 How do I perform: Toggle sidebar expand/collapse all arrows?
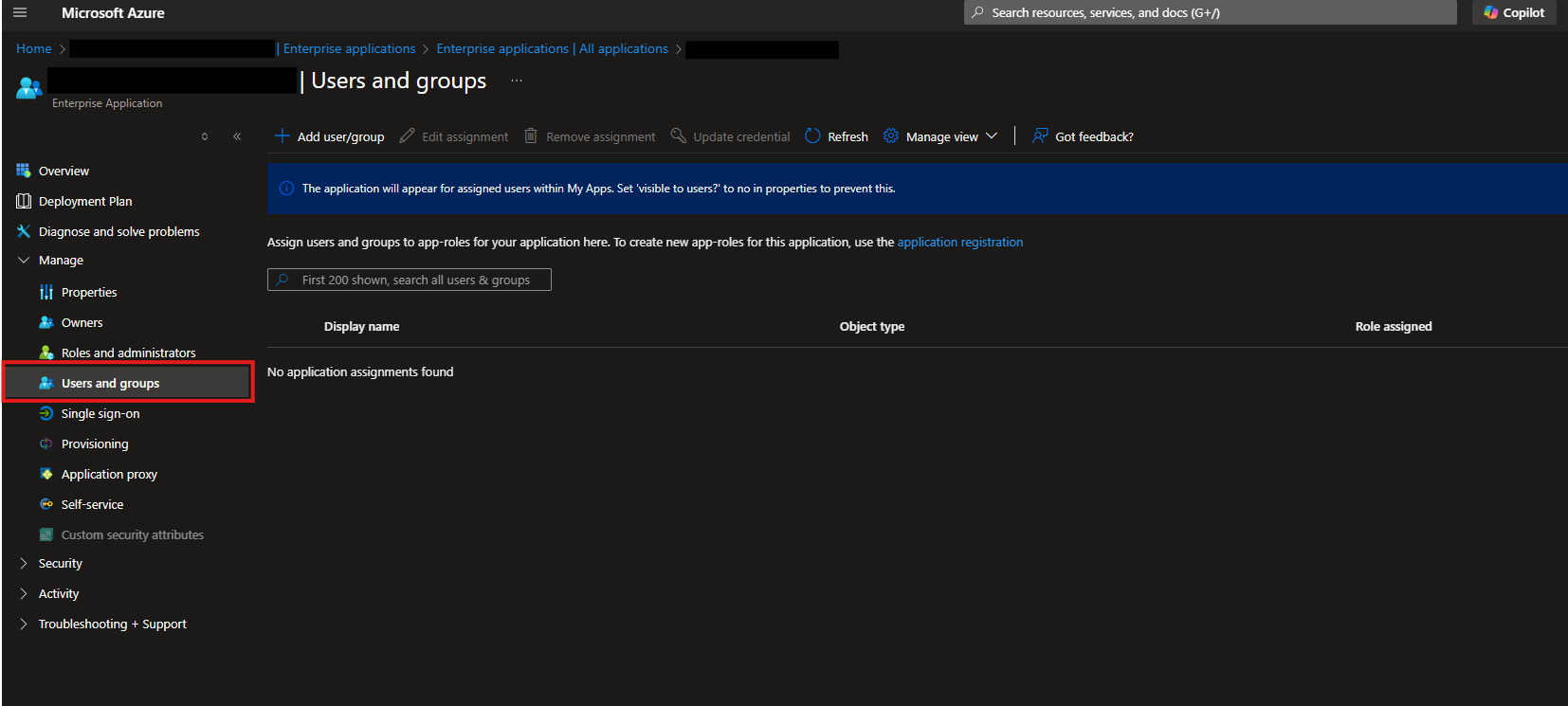click(x=205, y=136)
